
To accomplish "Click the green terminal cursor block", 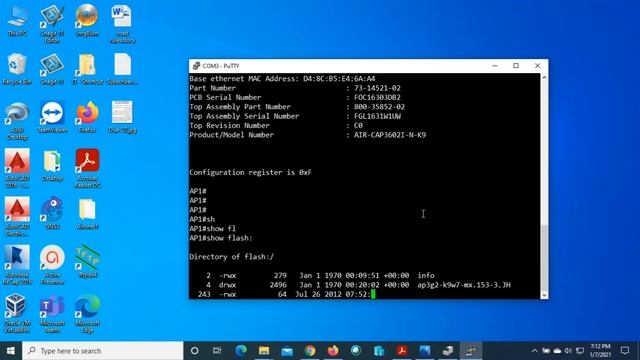I will click(x=373, y=294).
